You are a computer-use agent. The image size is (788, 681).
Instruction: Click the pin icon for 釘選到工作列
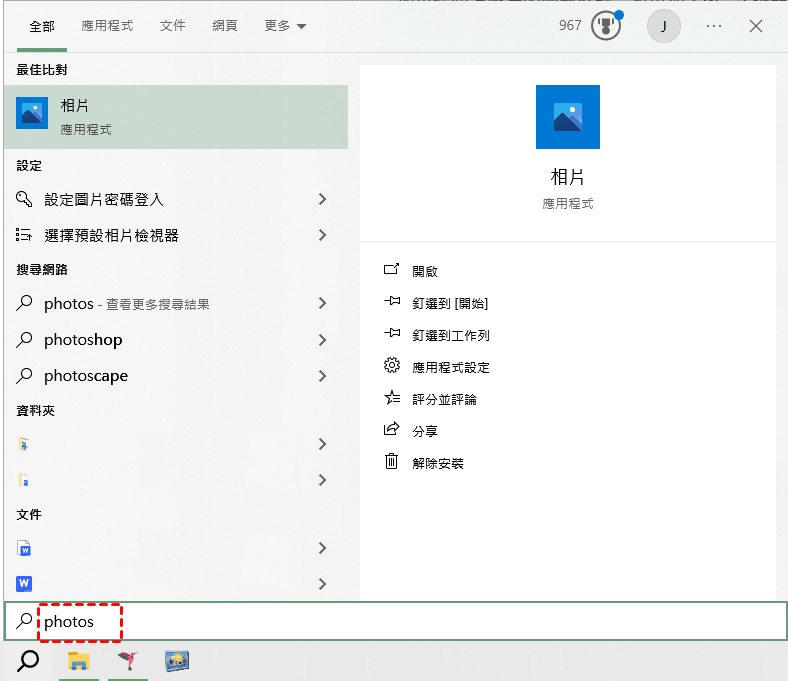[x=392, y=333]
